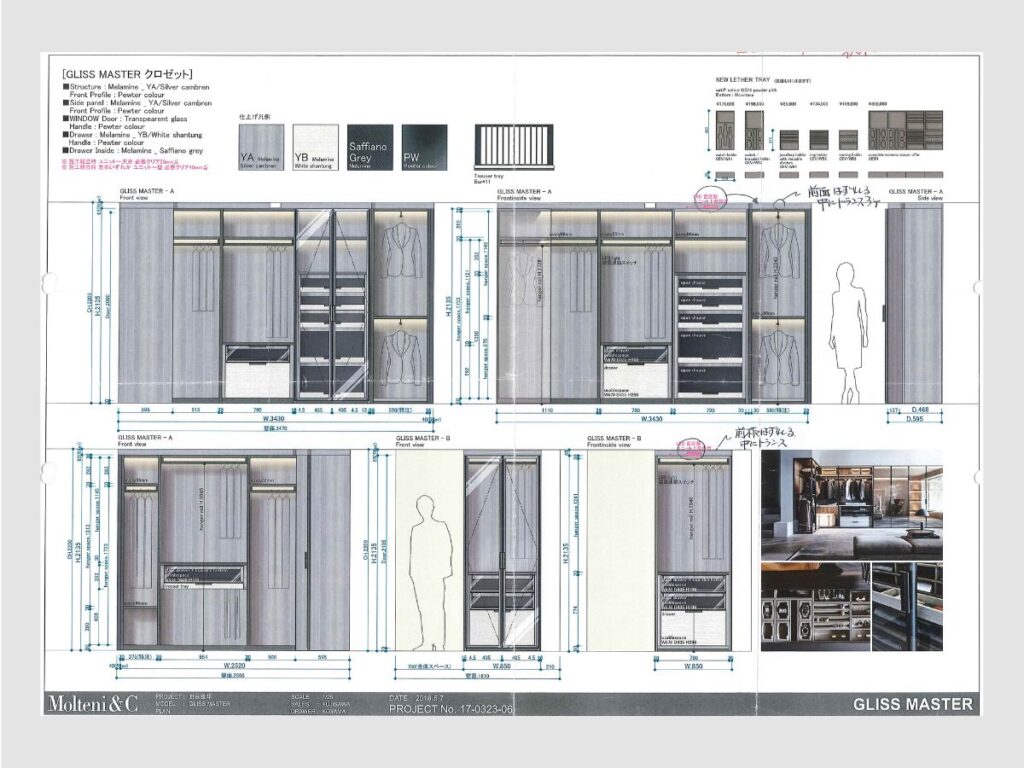Click the door handle close-up photo
Image resolution: width=1024 pixels, height=768 pixels.
907,607
